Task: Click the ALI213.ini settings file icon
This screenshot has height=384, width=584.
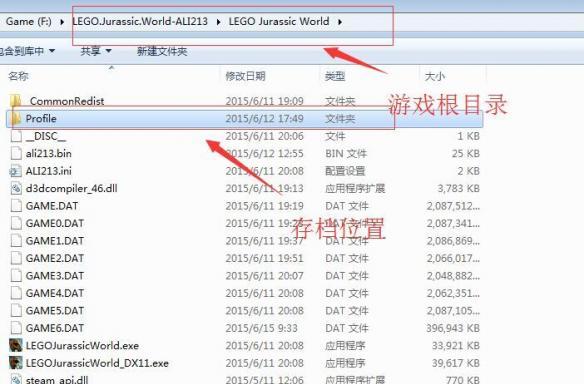Action: 16,171
